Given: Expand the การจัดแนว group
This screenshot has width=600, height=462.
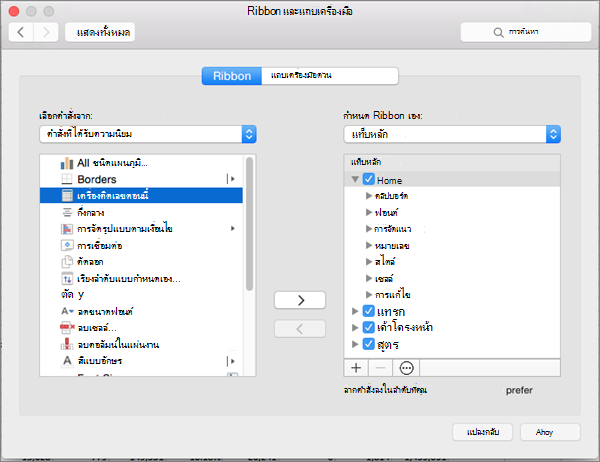Looking at the screenshot, I should [x=369, y=229].
